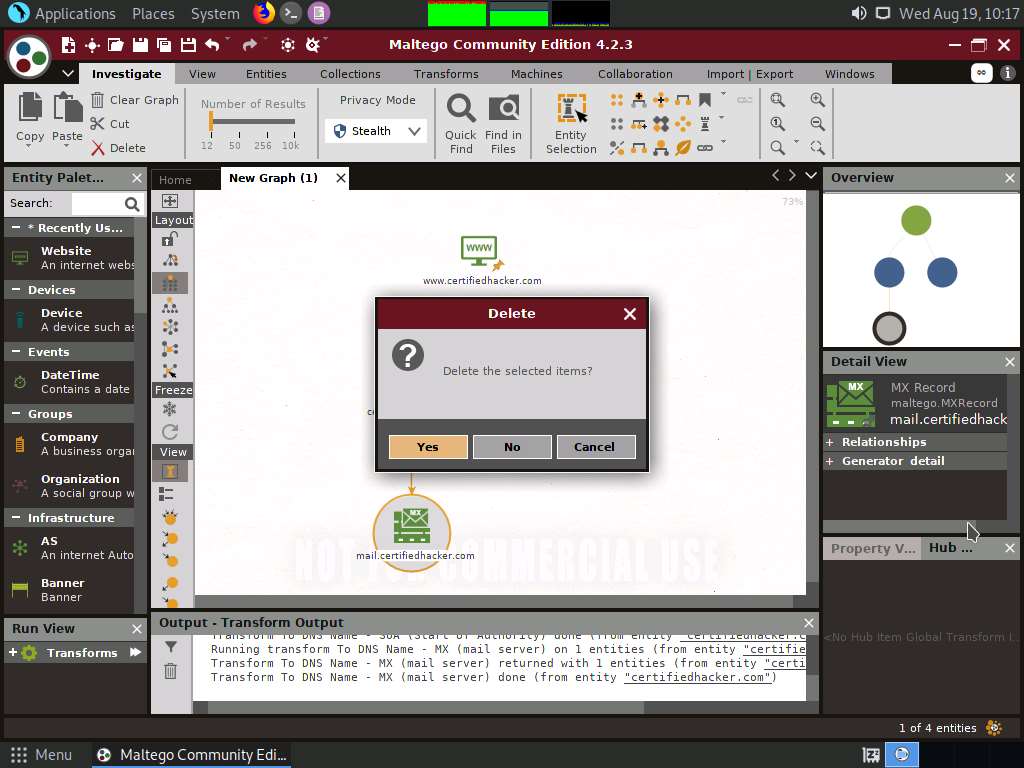Viewport: 1024px width, 768px height.
Task: Click the Number of Results slider handle
Action: point(210,121)
